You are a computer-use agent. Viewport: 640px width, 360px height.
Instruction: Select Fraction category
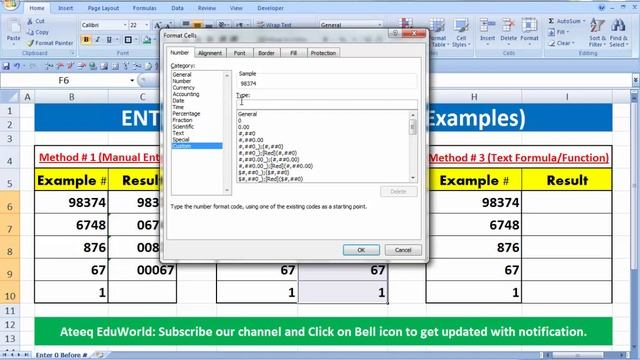182,120
